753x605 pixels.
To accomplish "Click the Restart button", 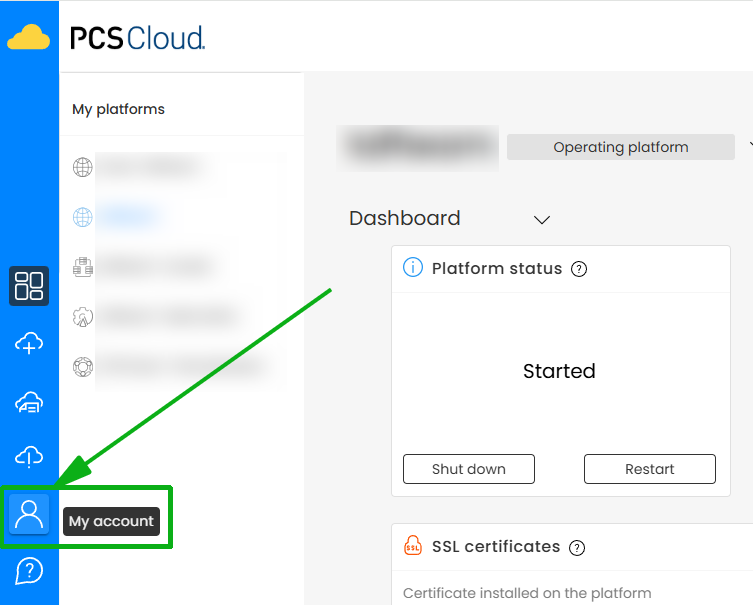I will 650,469.
